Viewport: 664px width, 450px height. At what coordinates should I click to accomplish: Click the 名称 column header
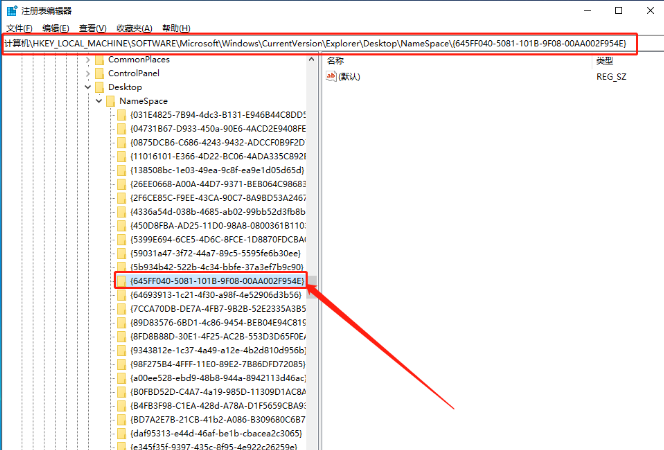[335, 61]
